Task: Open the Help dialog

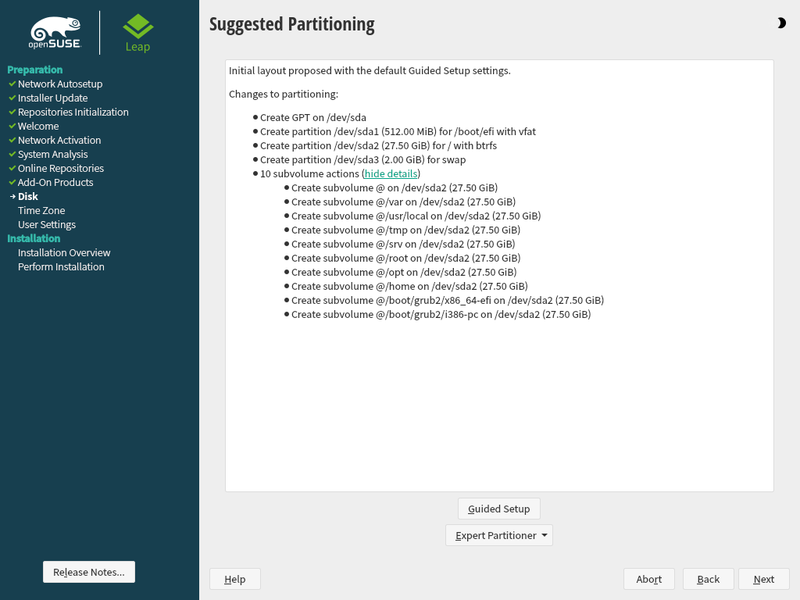Action: pos(235,579)
